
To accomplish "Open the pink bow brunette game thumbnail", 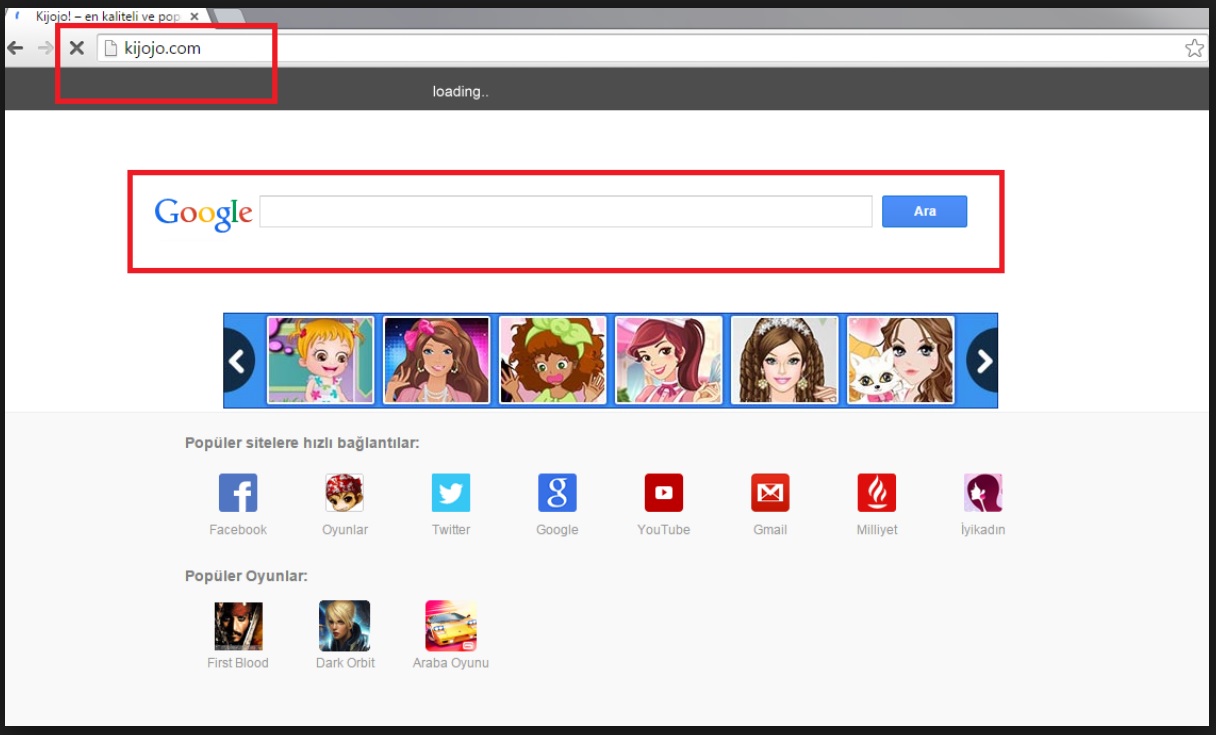I will [437, 360].
